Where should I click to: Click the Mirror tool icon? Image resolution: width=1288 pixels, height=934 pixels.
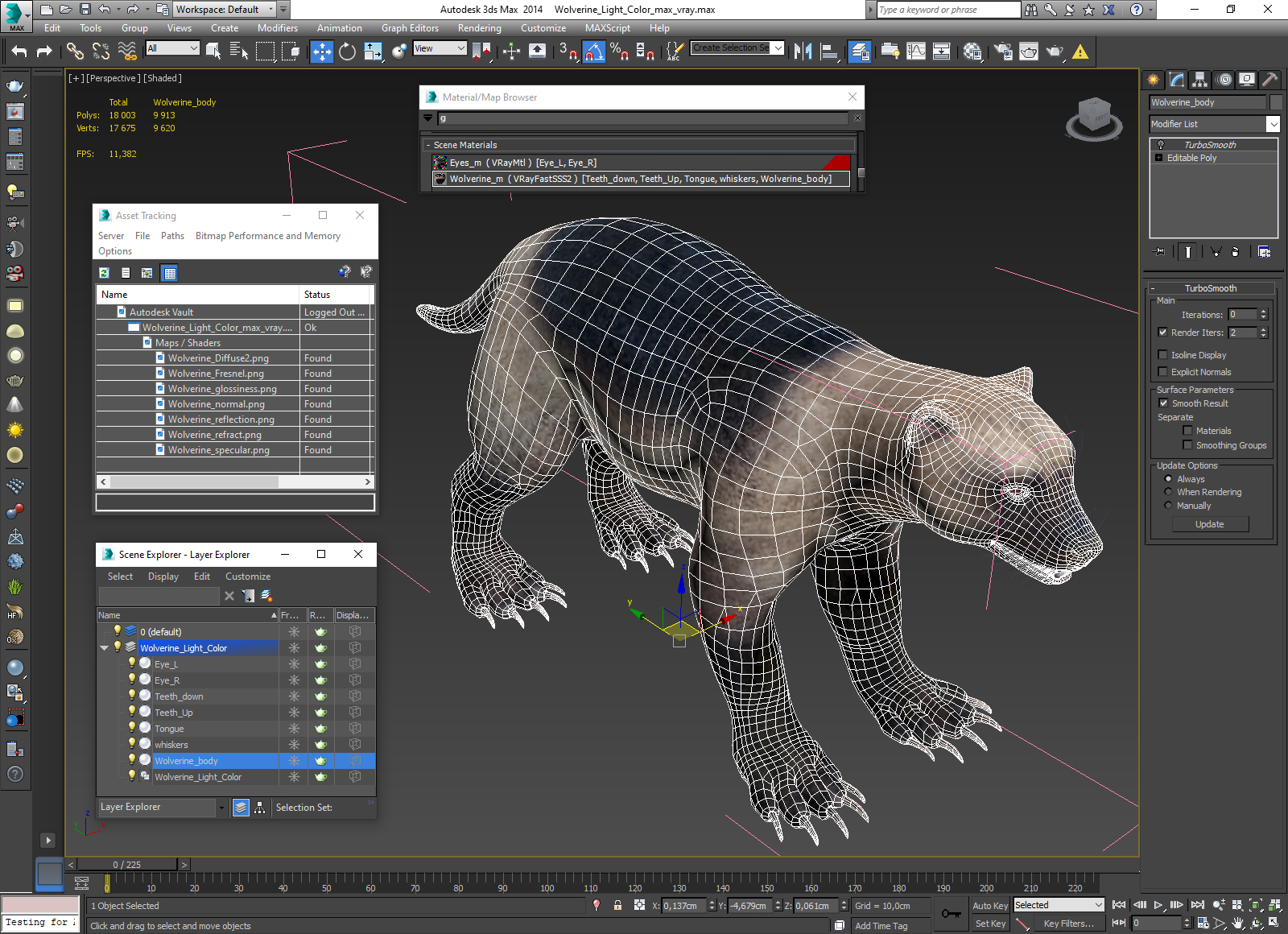803,52
